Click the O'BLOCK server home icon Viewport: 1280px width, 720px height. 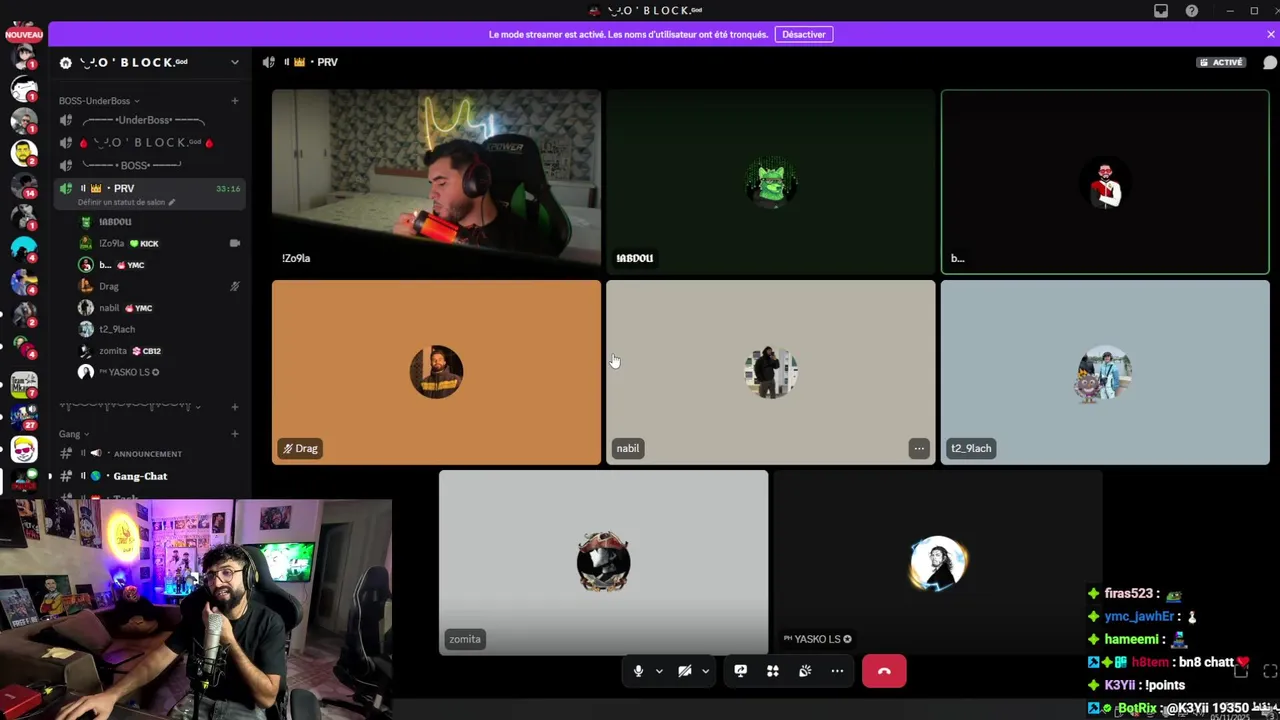pyautogui.click(x=66, y=62)
